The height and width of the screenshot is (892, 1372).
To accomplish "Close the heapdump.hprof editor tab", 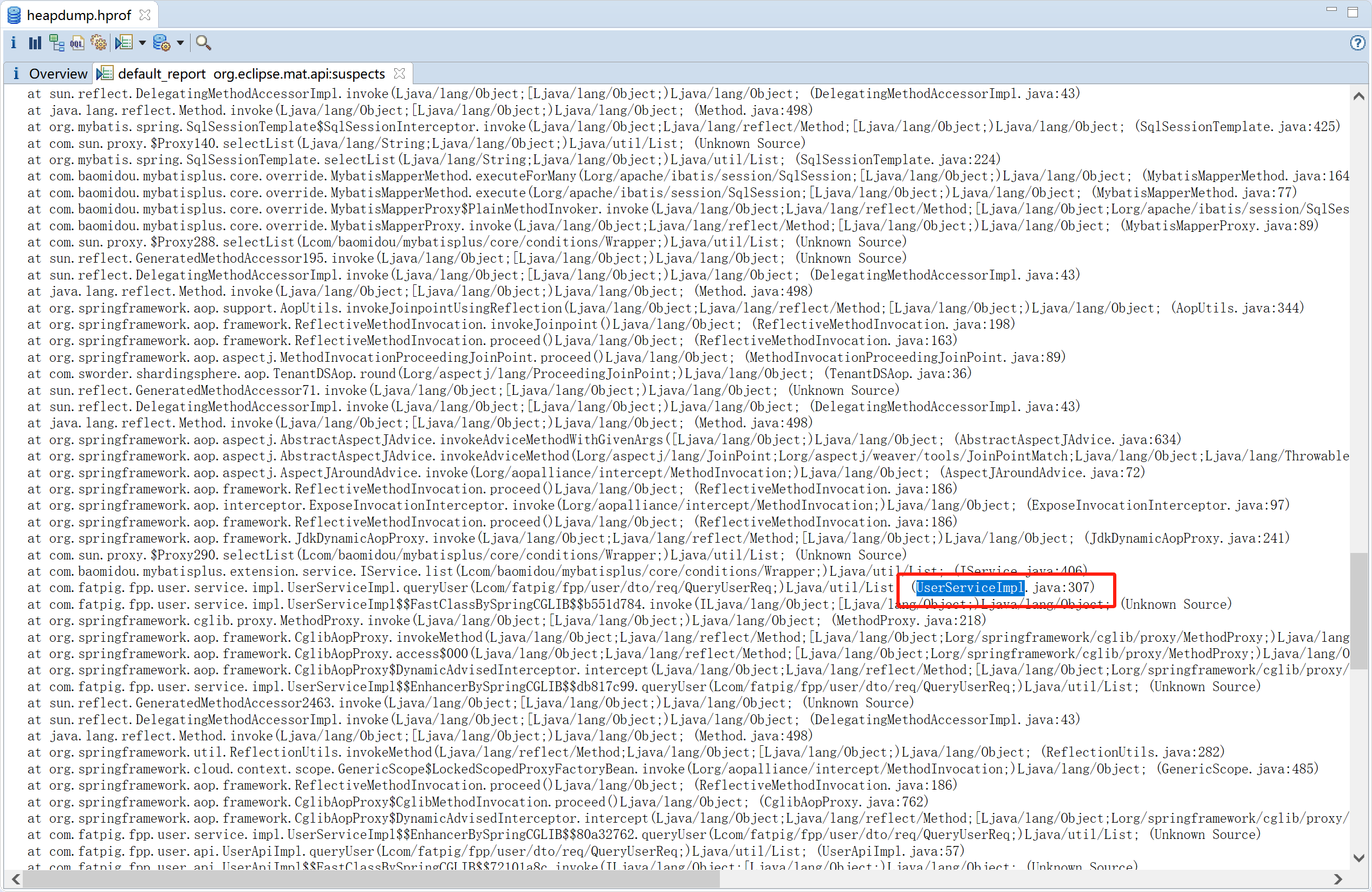I will click(145, 15).
